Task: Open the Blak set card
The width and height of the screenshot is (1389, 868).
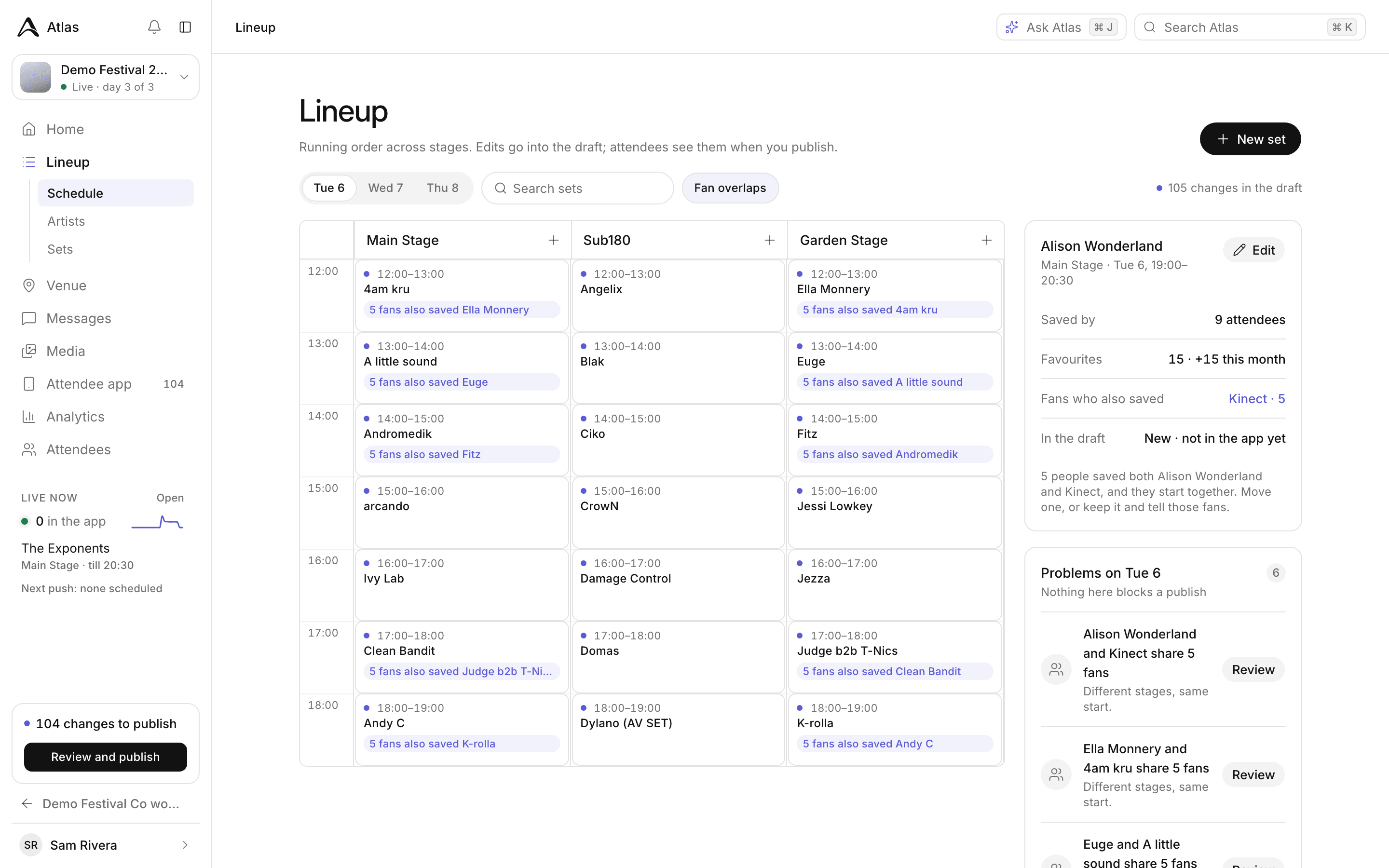Action: [x=678, y=367]
